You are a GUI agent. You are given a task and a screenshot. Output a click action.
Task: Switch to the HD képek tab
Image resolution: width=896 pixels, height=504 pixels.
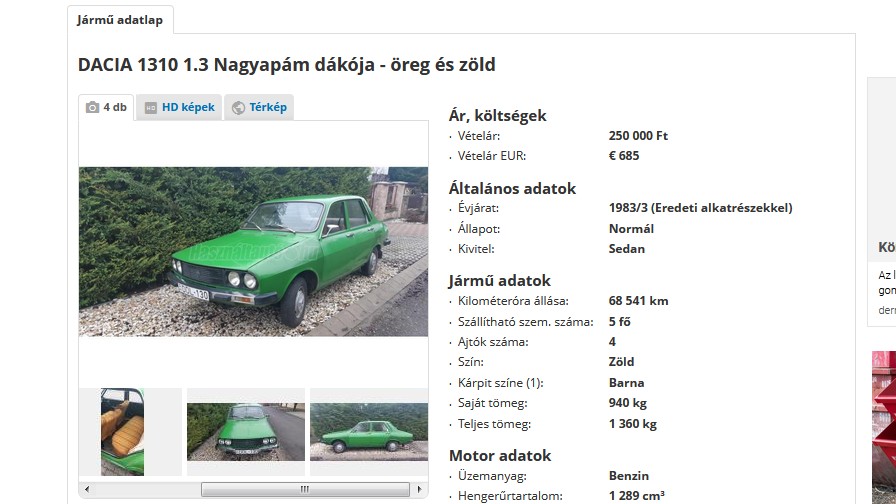tap(179, 107)
